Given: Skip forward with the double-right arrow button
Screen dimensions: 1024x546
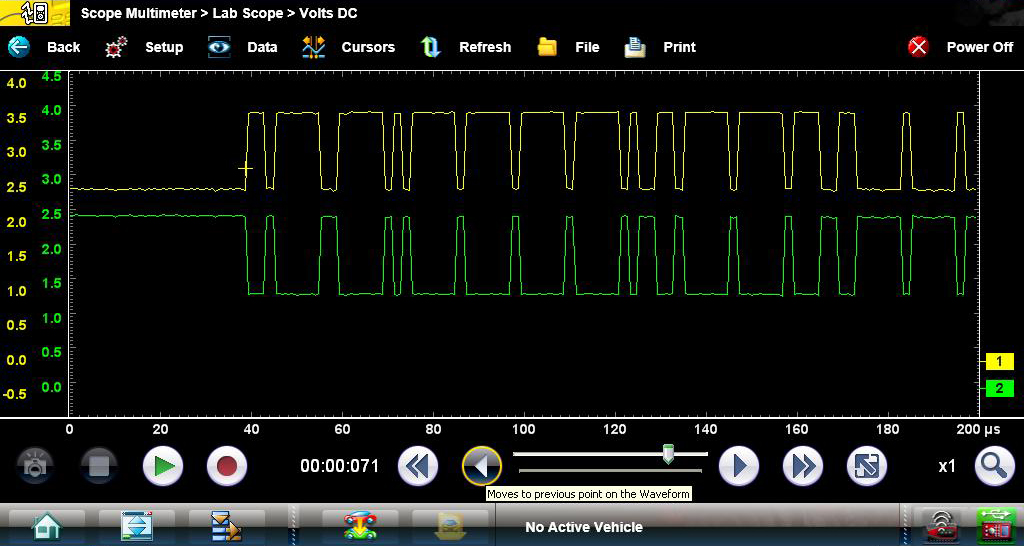Looking at the screenshot, I should click(x=801, y=466).
